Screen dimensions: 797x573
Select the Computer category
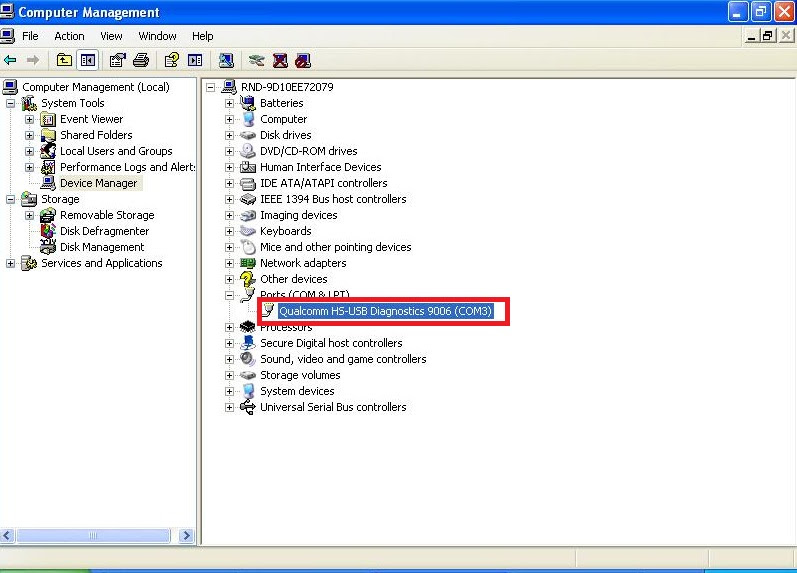pos(283,119)
